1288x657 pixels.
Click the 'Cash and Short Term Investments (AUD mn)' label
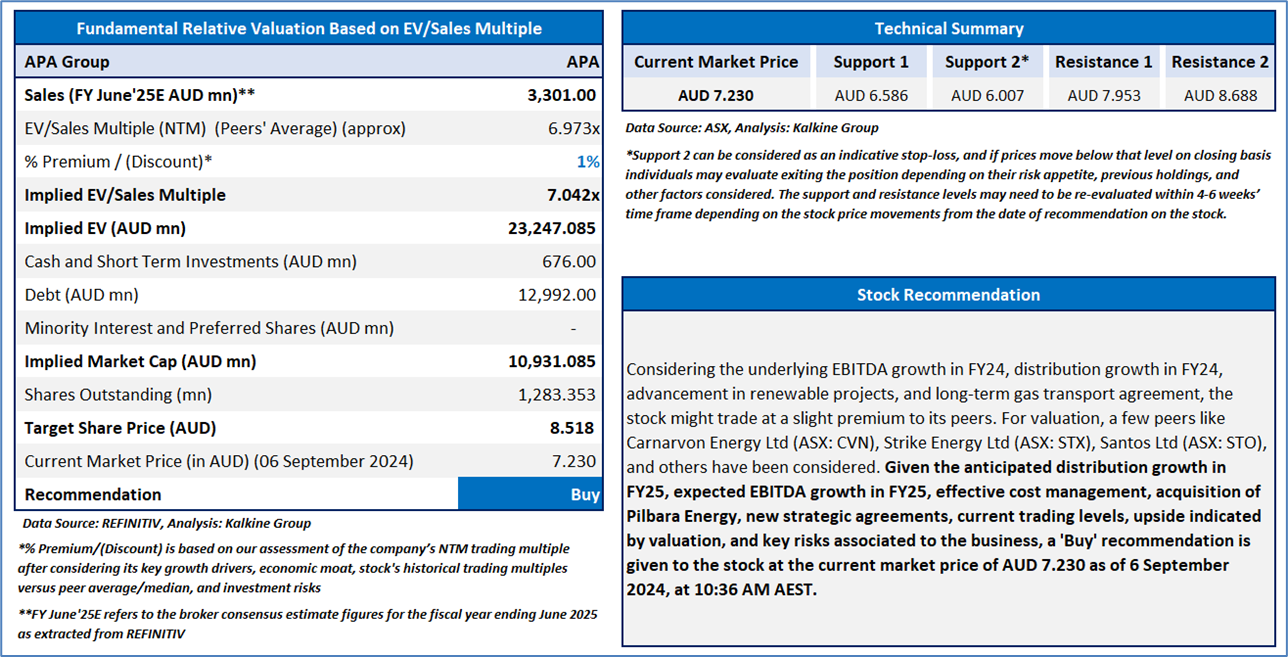pyautogui.click(x=190, y=262)
